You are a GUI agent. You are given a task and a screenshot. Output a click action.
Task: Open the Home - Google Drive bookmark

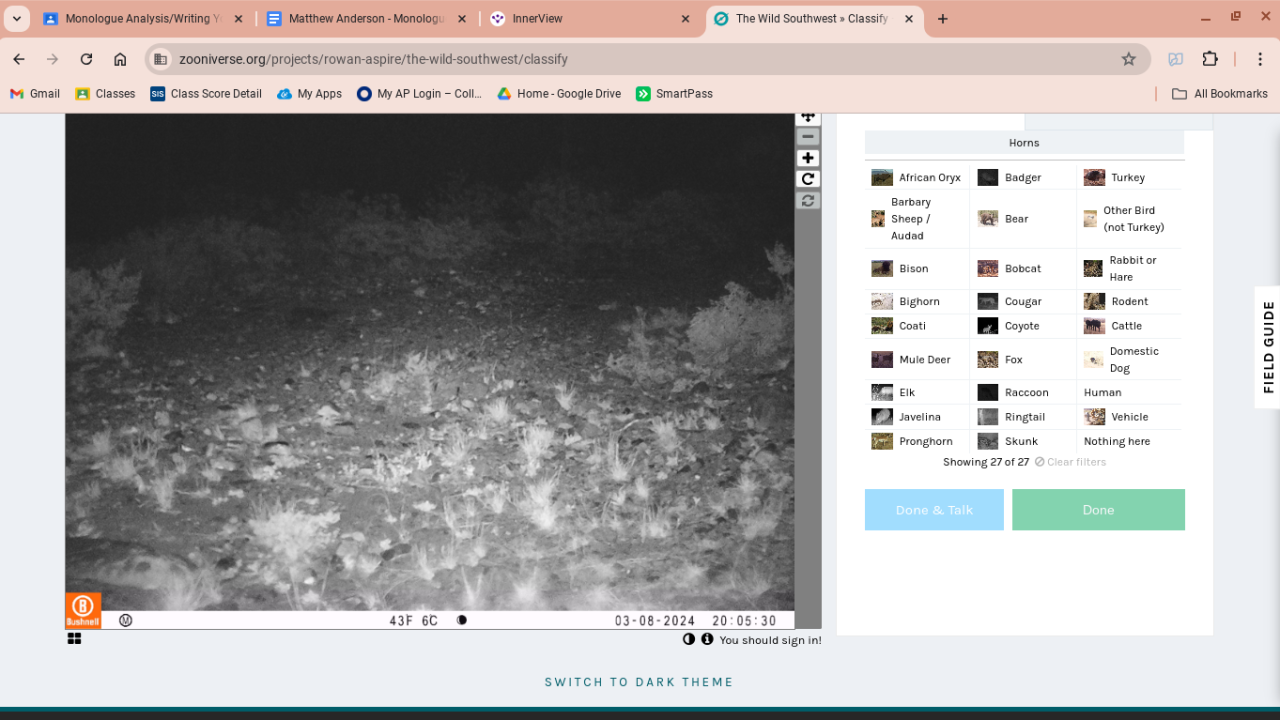click(559, 94)
